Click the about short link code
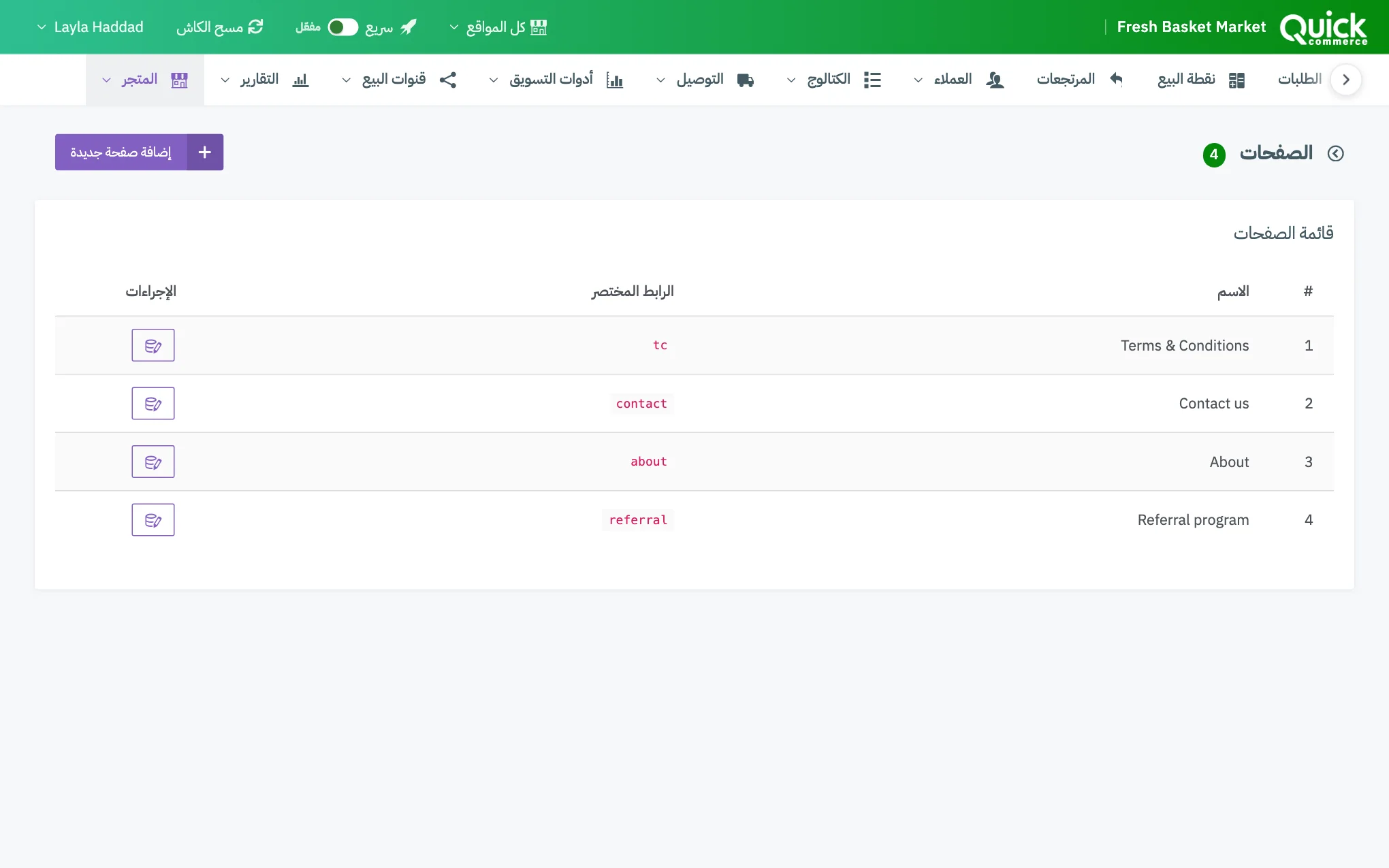Viewport: 1389px width, 868px height. [649, 462]
